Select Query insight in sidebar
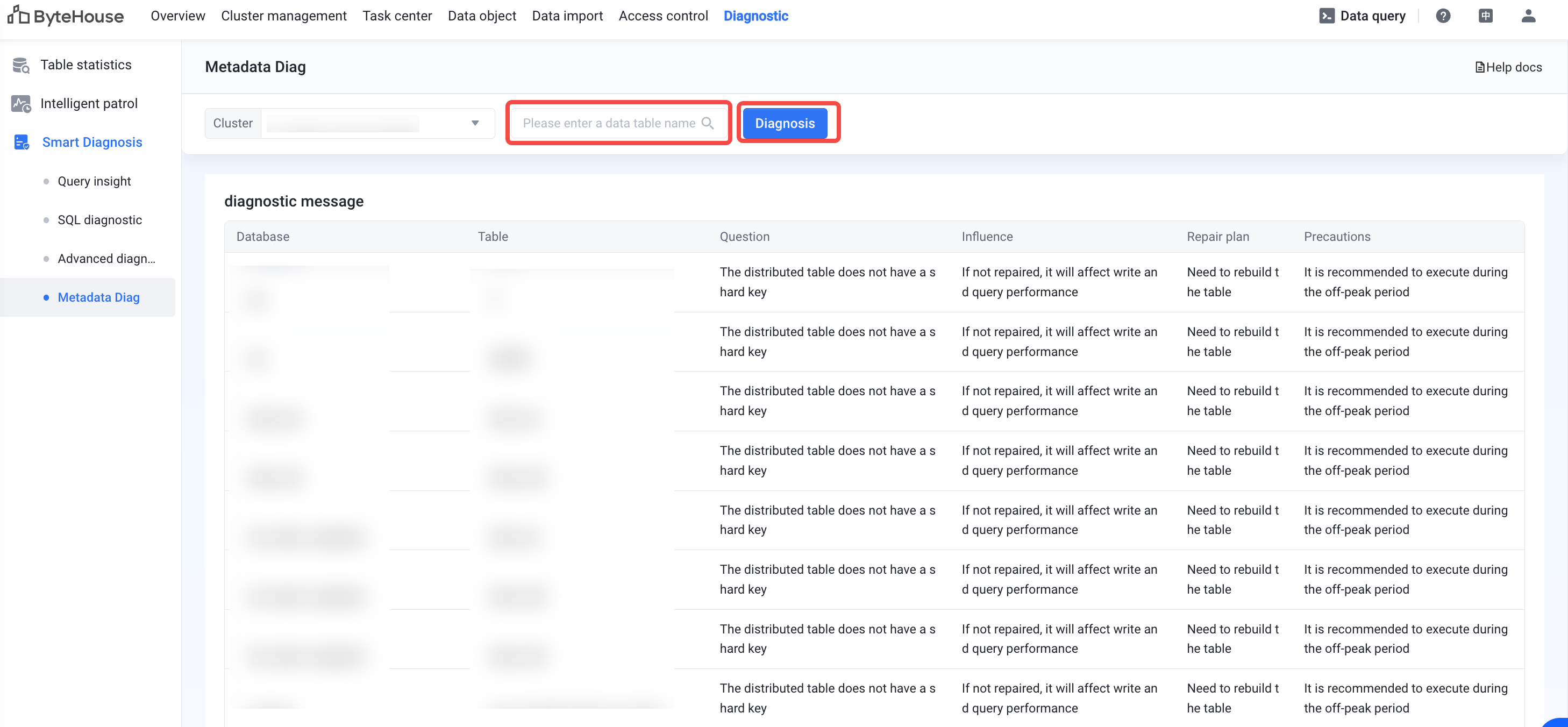Screen dimensions: 1568x727 point(94,181)
